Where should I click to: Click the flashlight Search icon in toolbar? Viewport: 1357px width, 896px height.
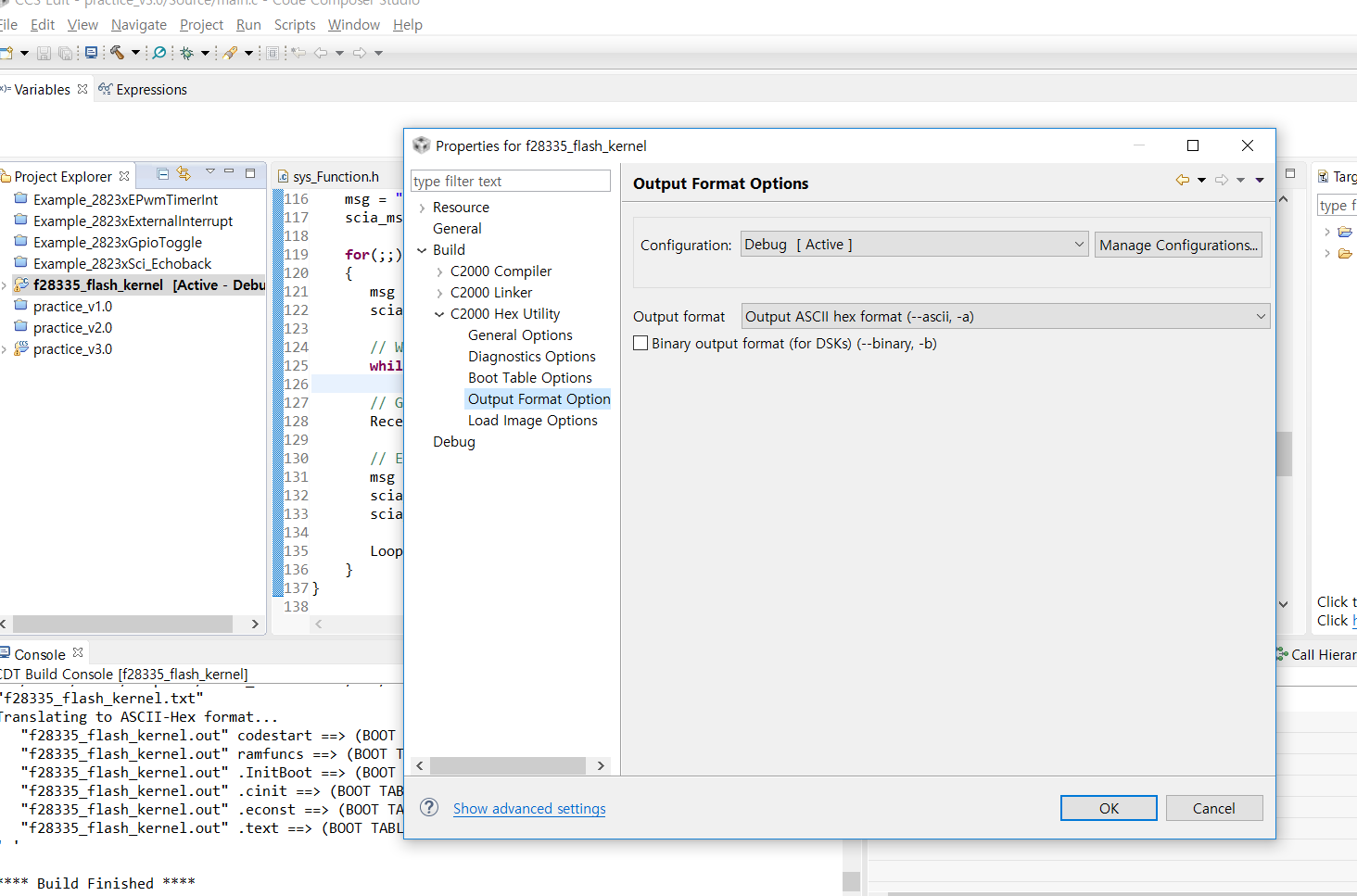point(230,53)
